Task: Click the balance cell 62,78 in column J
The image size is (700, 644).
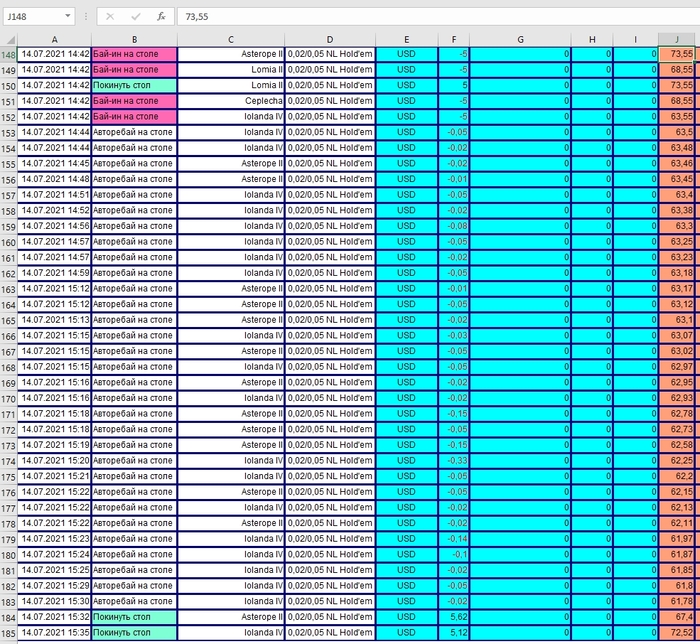Action: pos(676,414)
